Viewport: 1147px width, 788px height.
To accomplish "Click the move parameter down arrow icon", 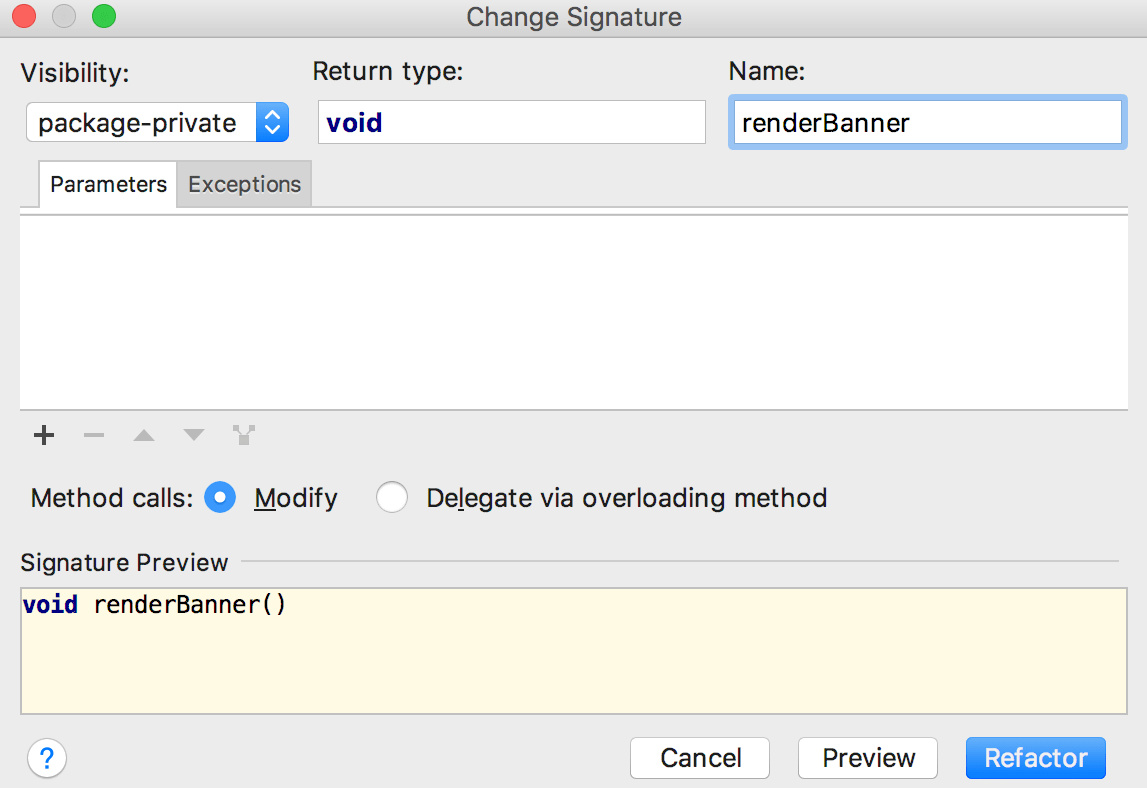I will [193, 435].
